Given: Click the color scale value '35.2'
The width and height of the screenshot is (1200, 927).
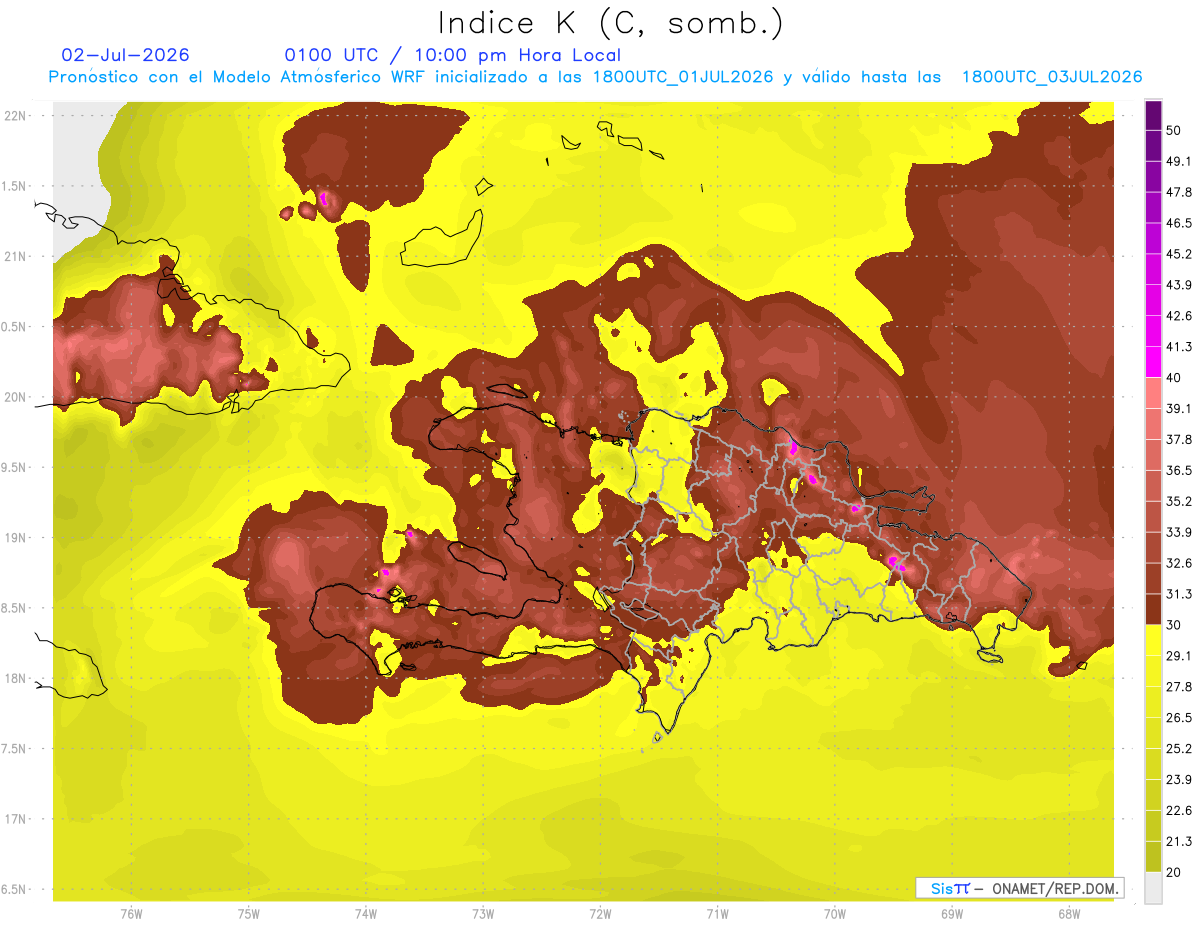Looking at the screenshot, I should [x=1179, y=501].
